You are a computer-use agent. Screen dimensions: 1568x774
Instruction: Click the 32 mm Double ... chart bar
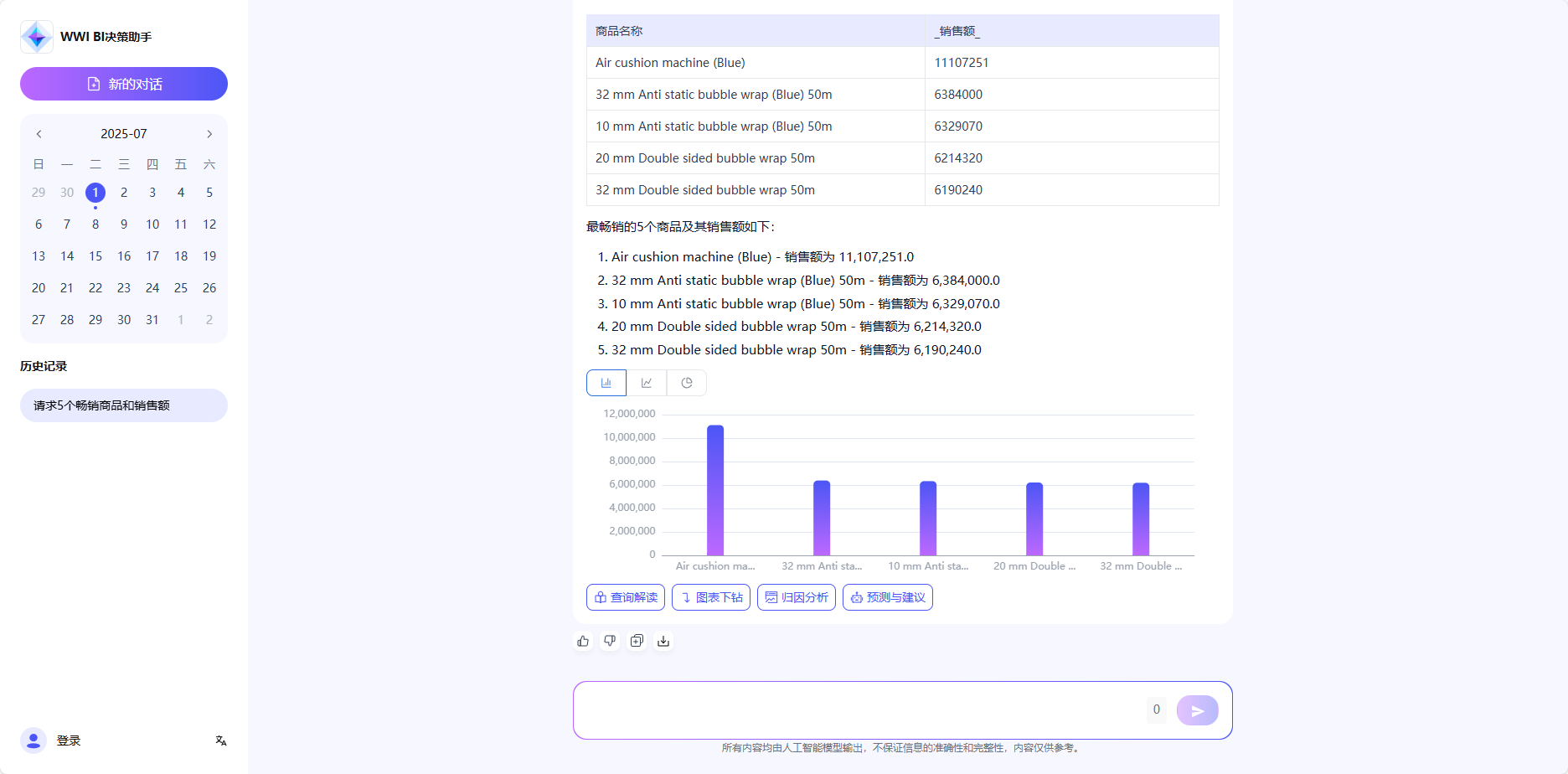point(1141,519)
